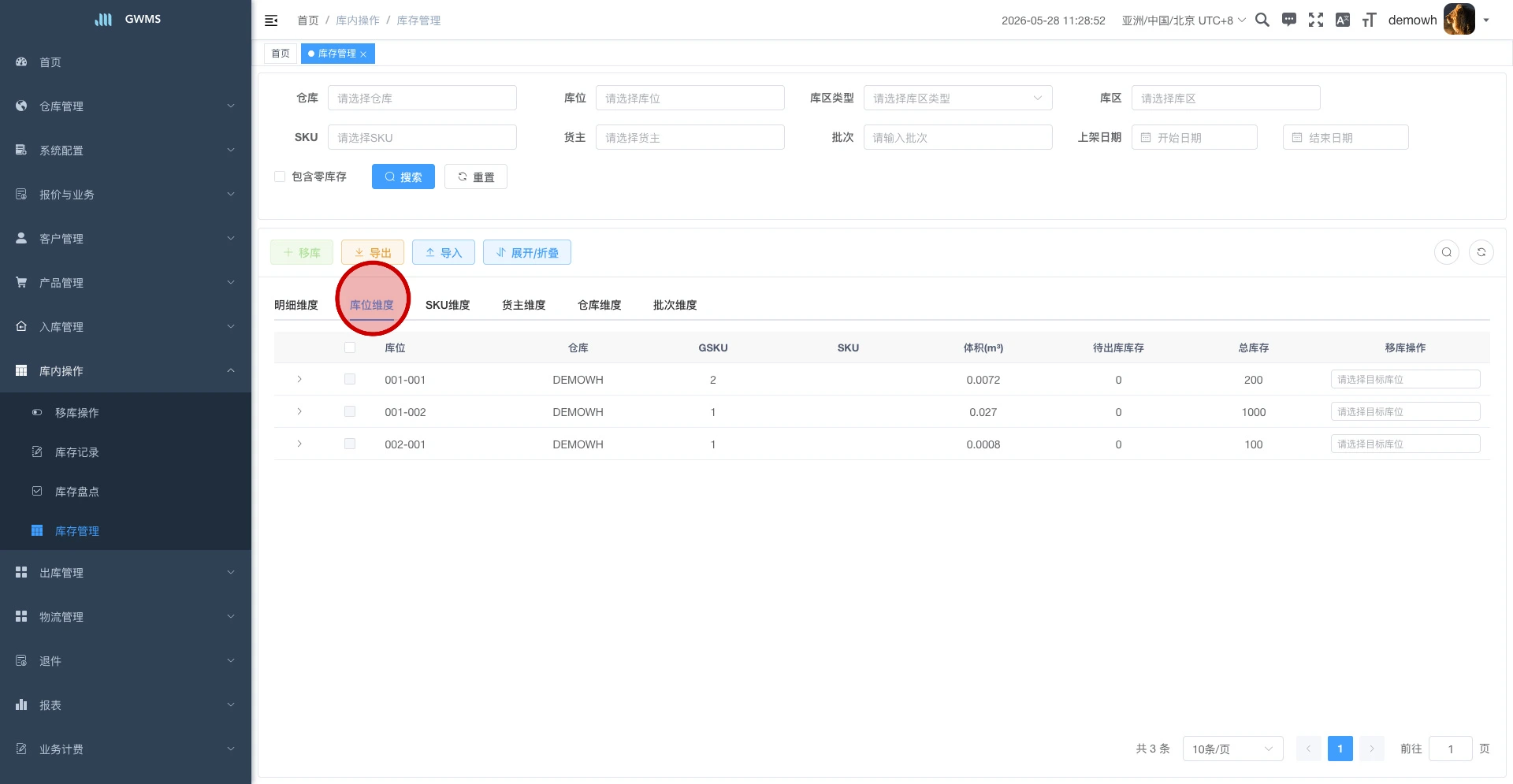Check the row 001-001 checkbox
The height and width of the screenshot is (784, 1513).
click(x=350, y=380)
